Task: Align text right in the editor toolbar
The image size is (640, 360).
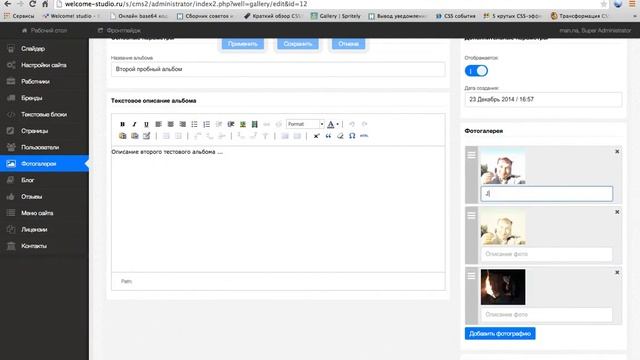Action: pos(182,124)
